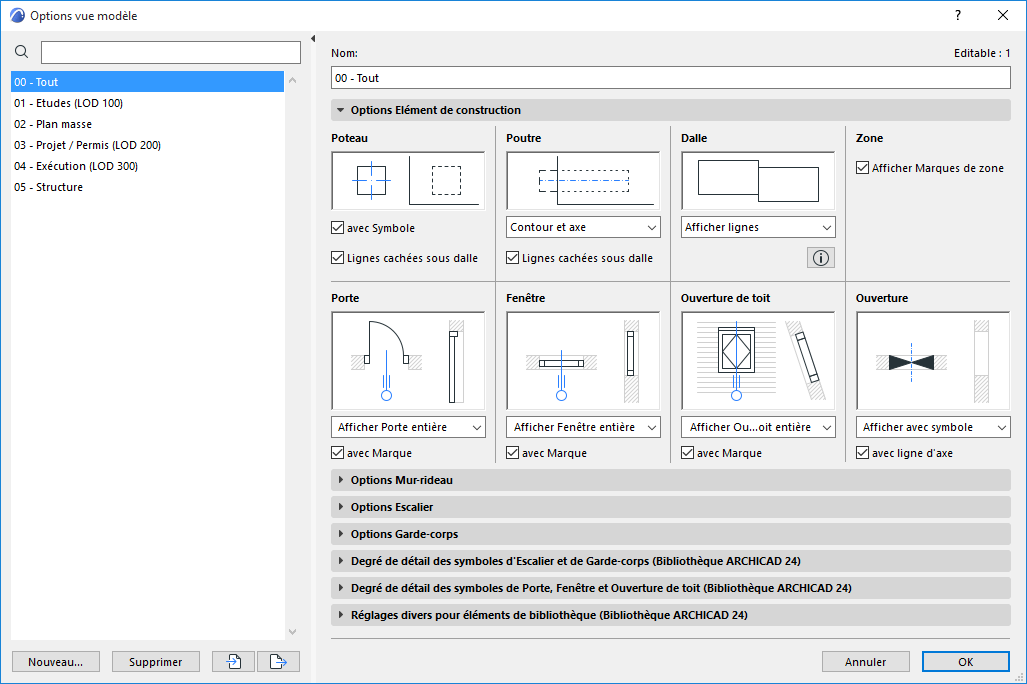Viewport: 1027px width, 684px height.
Task: Uncheck avec ligne d'axe under Ouverture
Action: (862, 452)
